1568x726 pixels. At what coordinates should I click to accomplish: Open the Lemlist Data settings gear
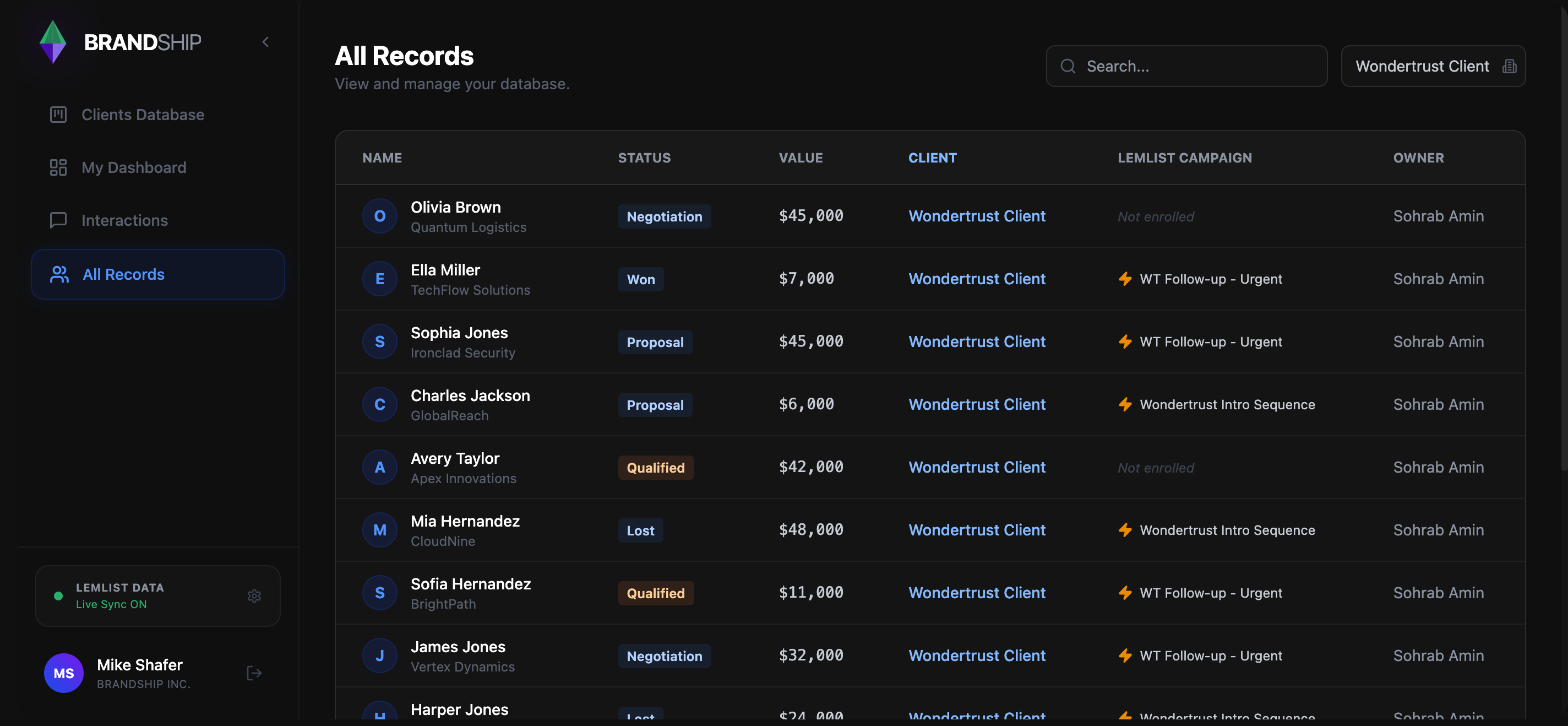(x=254, y=595)
